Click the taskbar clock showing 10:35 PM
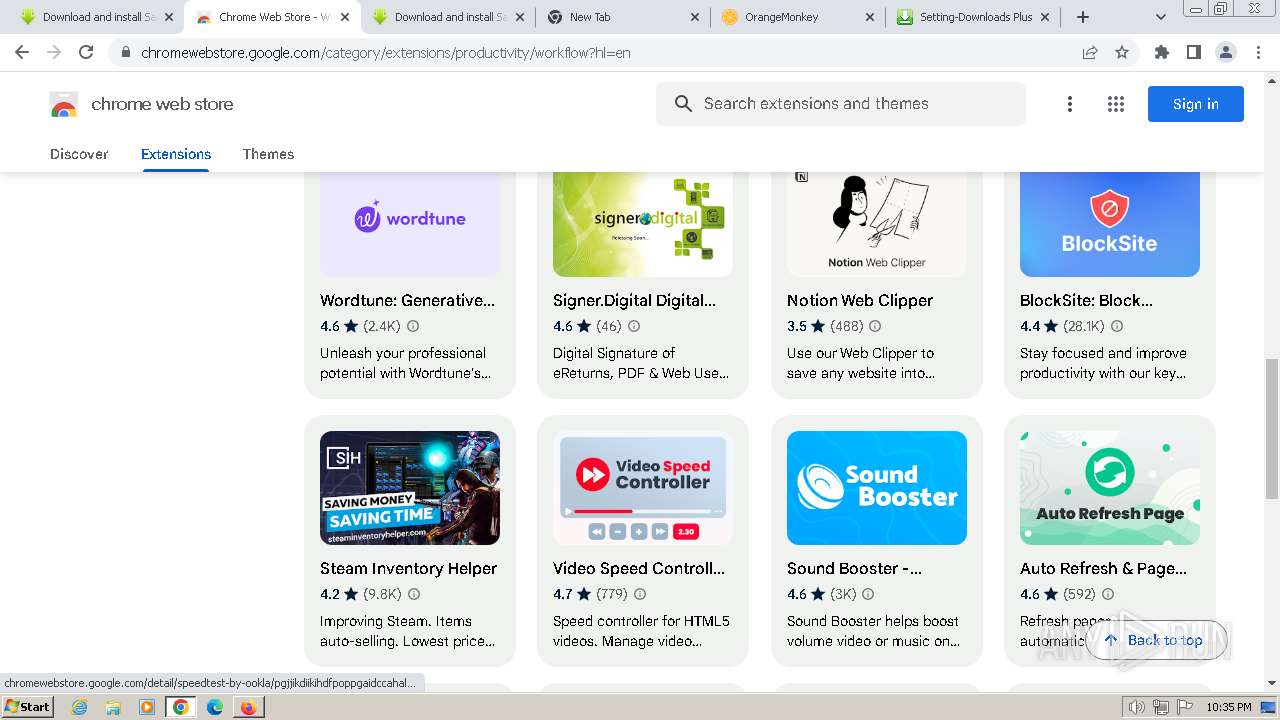1280x720 pixels. click(x=1228, y=707)
